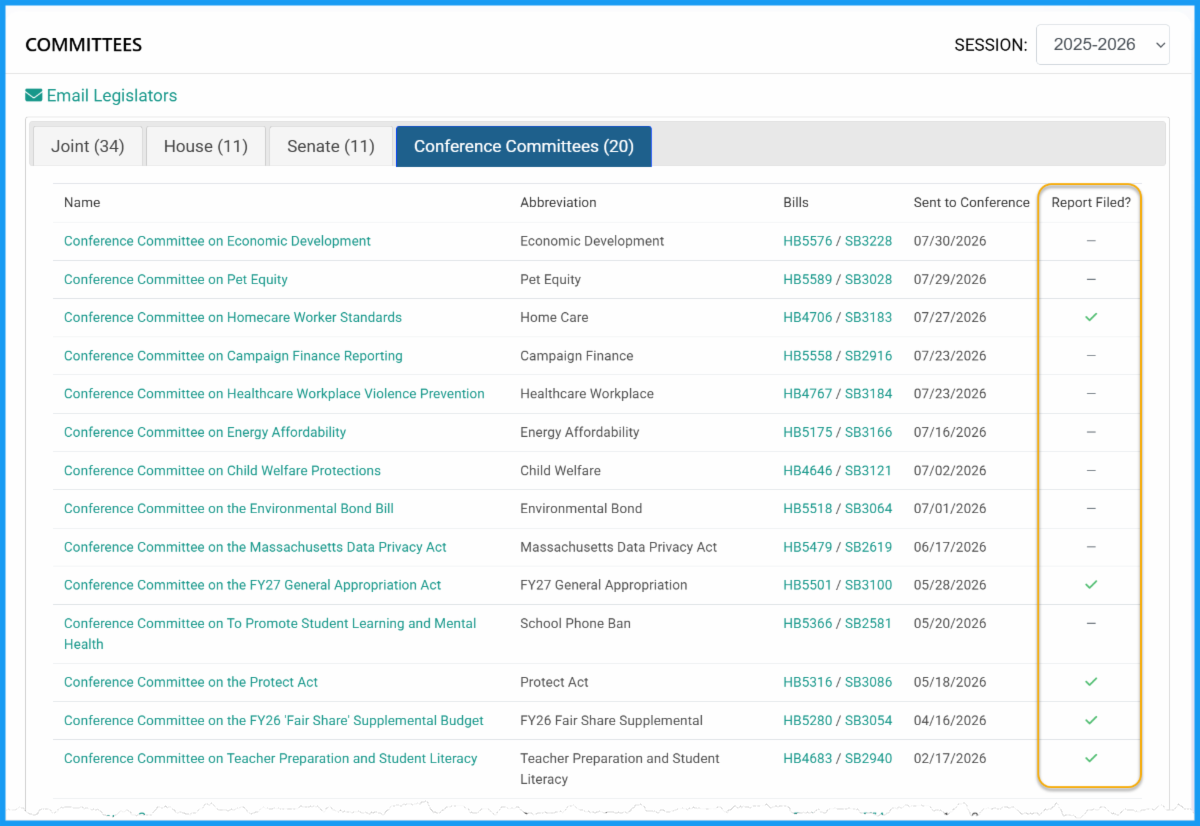Open bill SB3086
This screenshot has width=1200, height=826.
click(x=868, y=682)
